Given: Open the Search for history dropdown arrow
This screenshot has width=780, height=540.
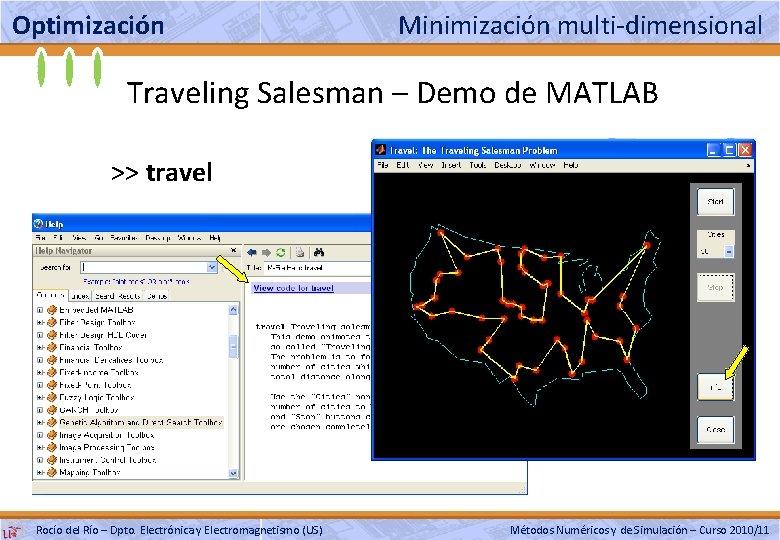Looking at the screenshot, I should pos(211,267).
